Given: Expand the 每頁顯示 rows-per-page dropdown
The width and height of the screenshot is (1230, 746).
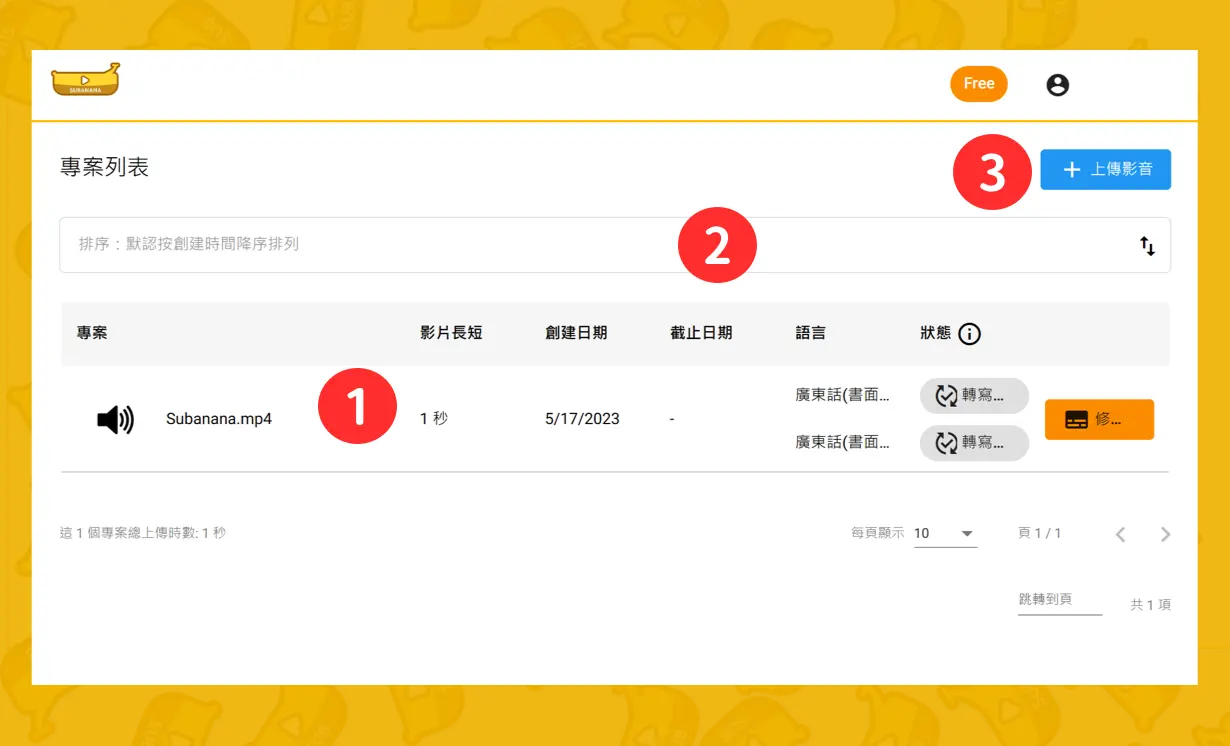Looking at the screenshot, I should (x=945, y=534).
